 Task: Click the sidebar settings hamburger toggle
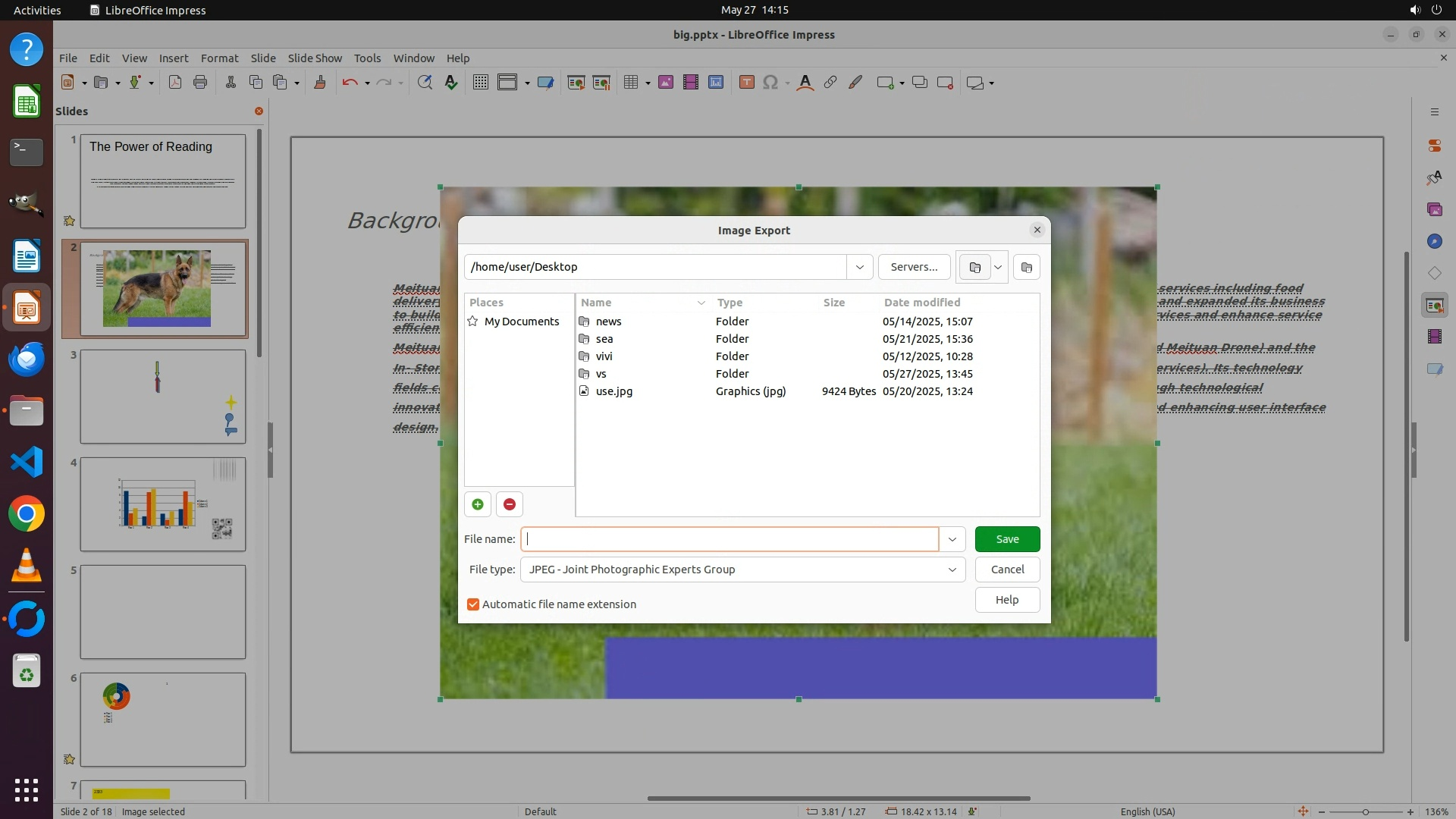click(1434, 111)
